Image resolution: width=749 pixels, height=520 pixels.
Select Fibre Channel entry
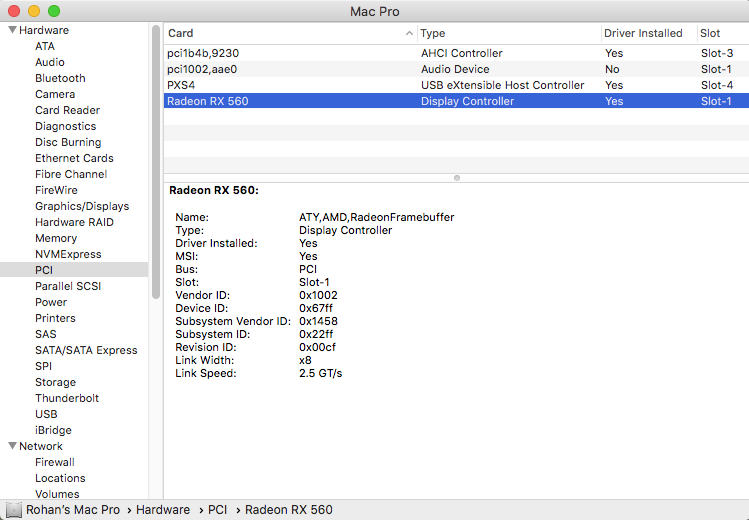[71, 174]
